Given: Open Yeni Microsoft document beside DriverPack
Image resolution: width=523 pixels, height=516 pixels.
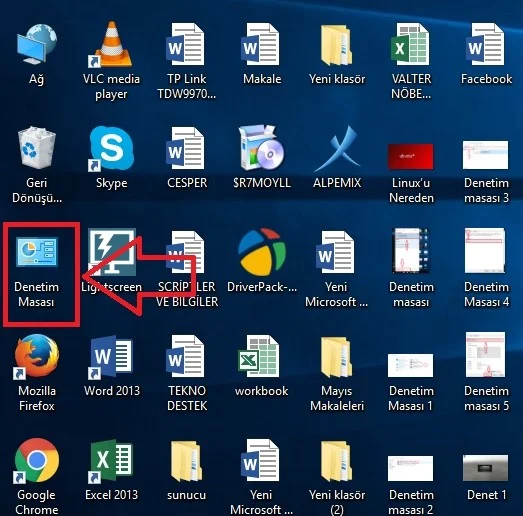Looking at the screenshot, I should tap(335, 252).
